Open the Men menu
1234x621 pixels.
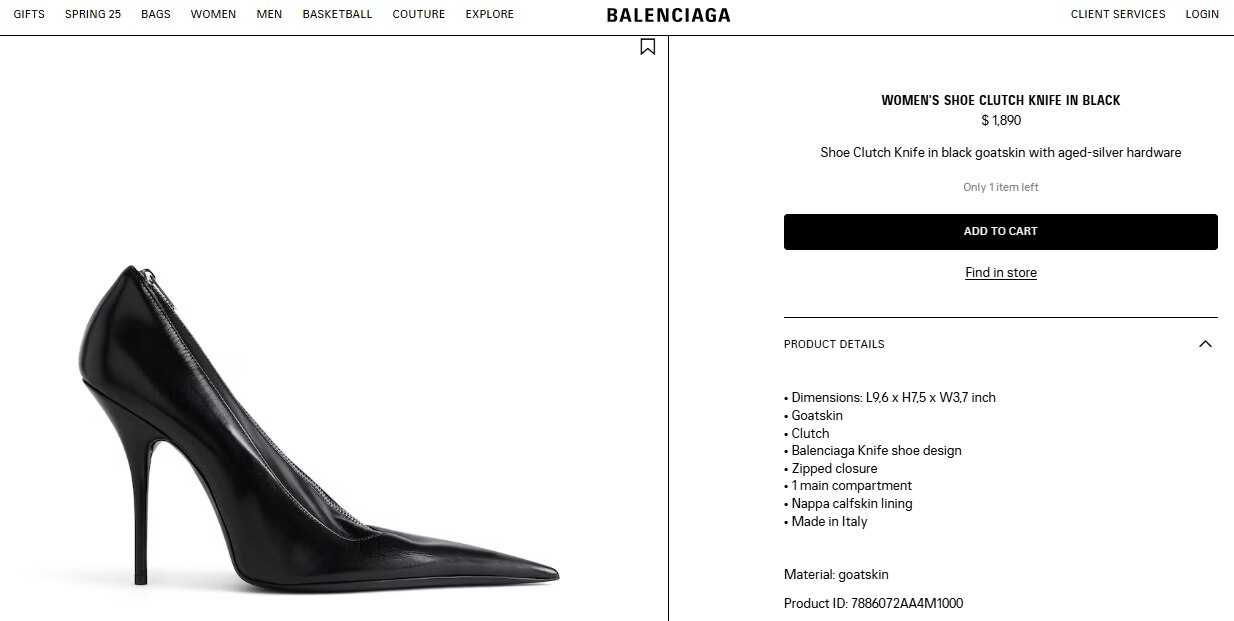[269, 14]
